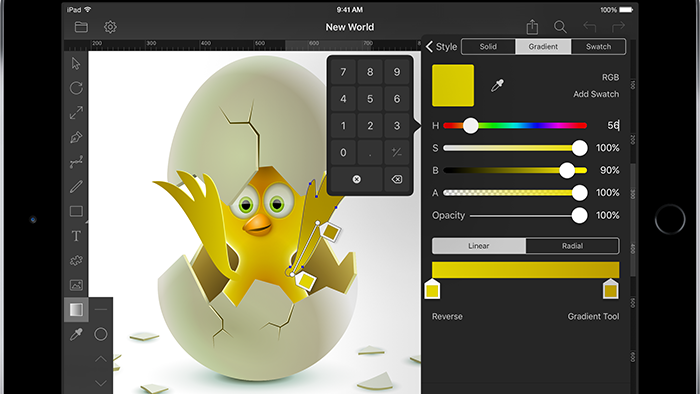The height and width of the screenshot is (394, 700).
Task: Click the Saturation 100% value
Action: point(608,148)
